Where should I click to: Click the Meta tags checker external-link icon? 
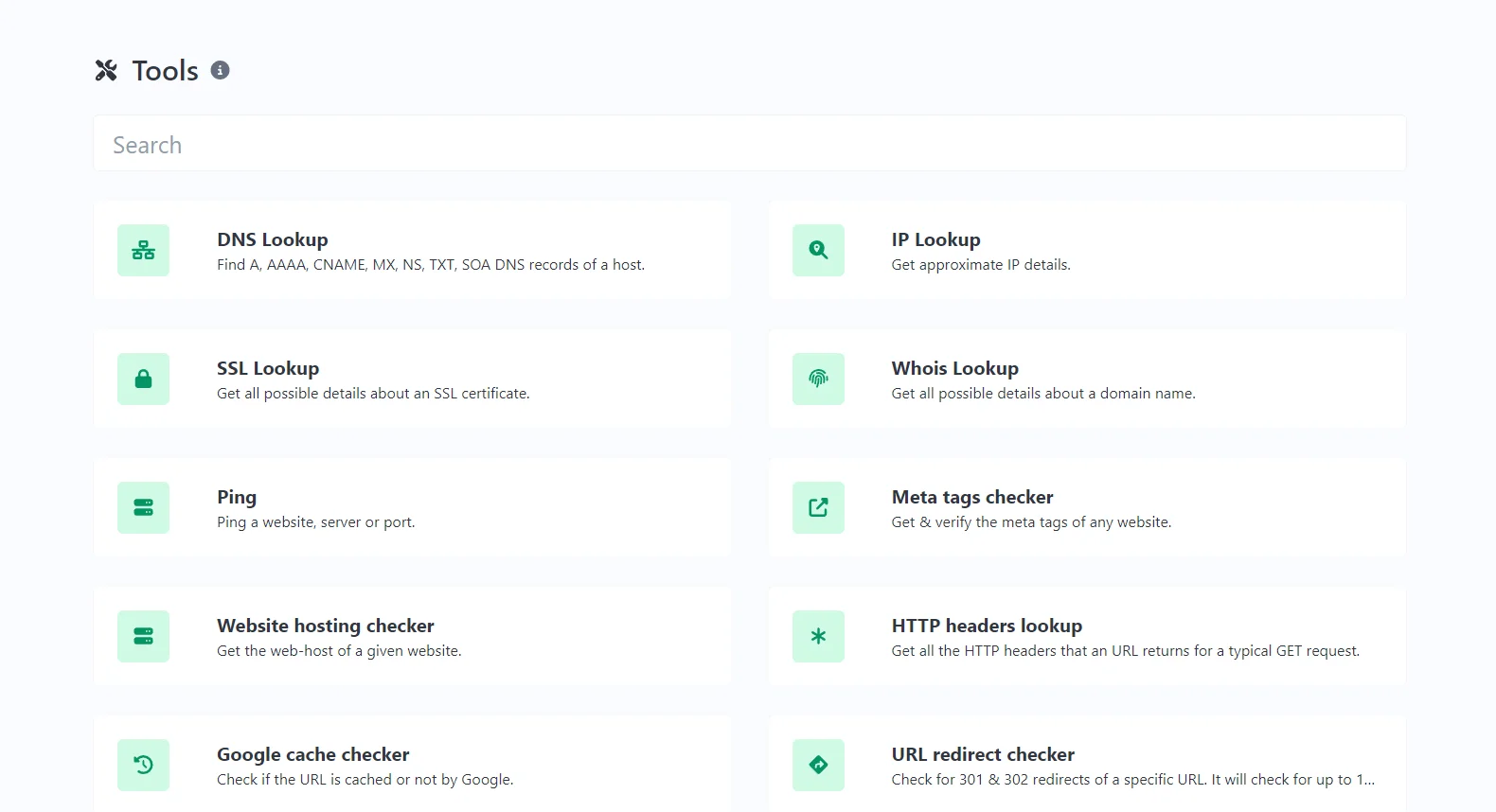point(818,507)
